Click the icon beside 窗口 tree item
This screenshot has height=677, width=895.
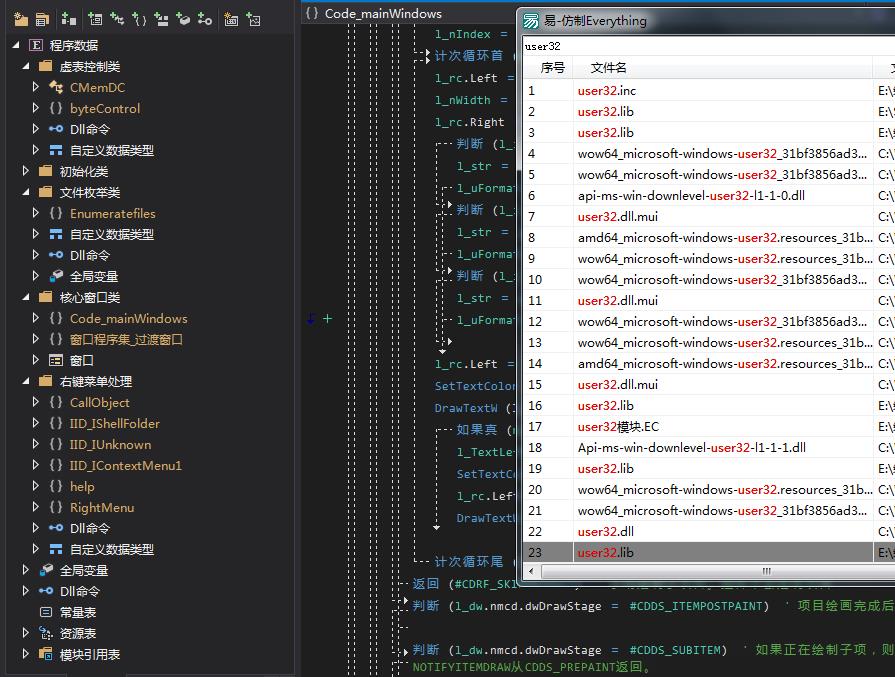coord(56,360)
